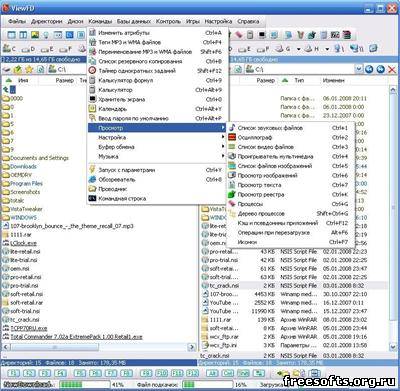Image resolution: width=400 pixels, height=391 pixels.
Task: Click the Переименование MP3 и WMA файлов icon
Action: tap(92, 52)
